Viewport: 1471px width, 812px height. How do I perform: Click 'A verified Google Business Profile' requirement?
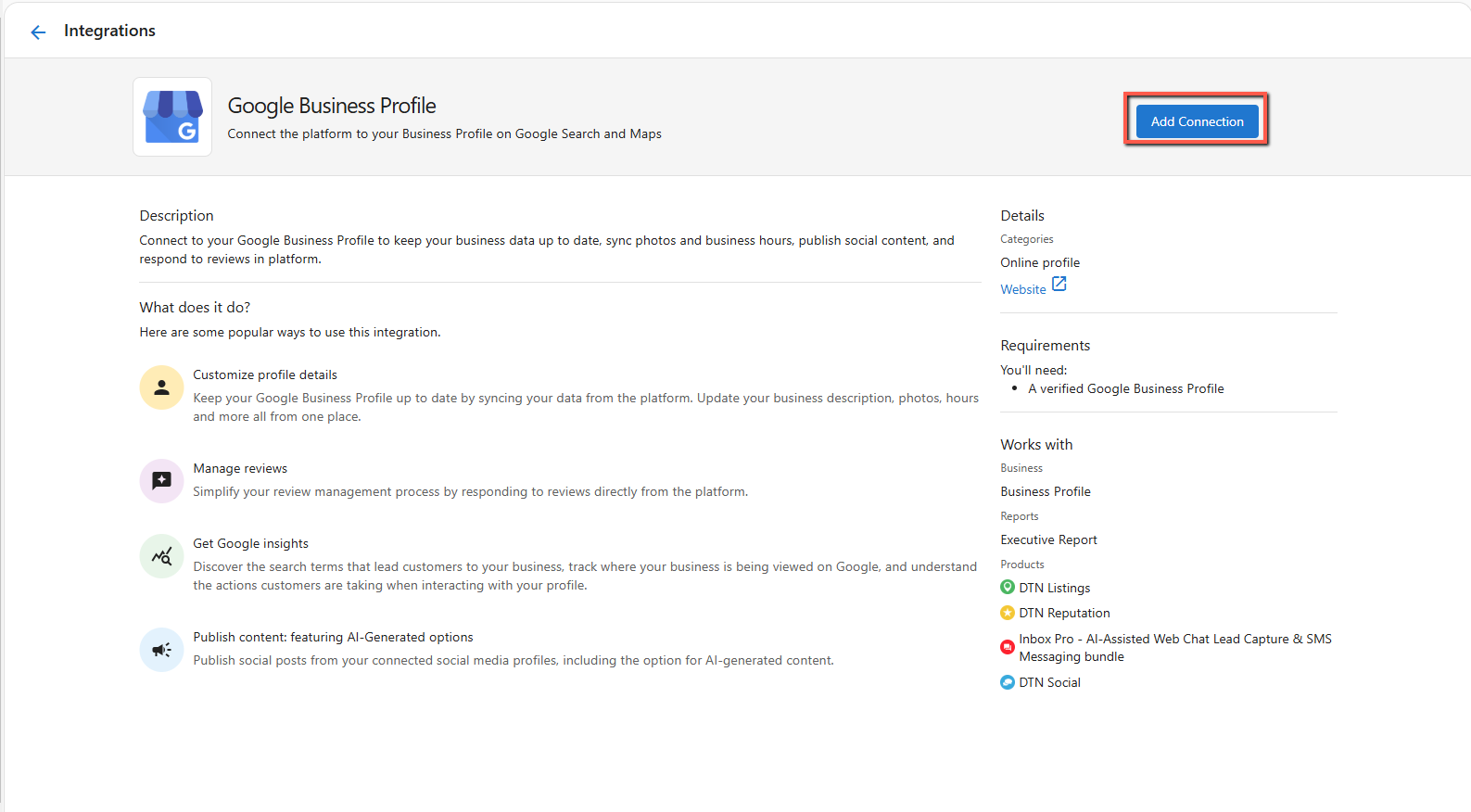pyautogui.click(x=1125, y=388)
